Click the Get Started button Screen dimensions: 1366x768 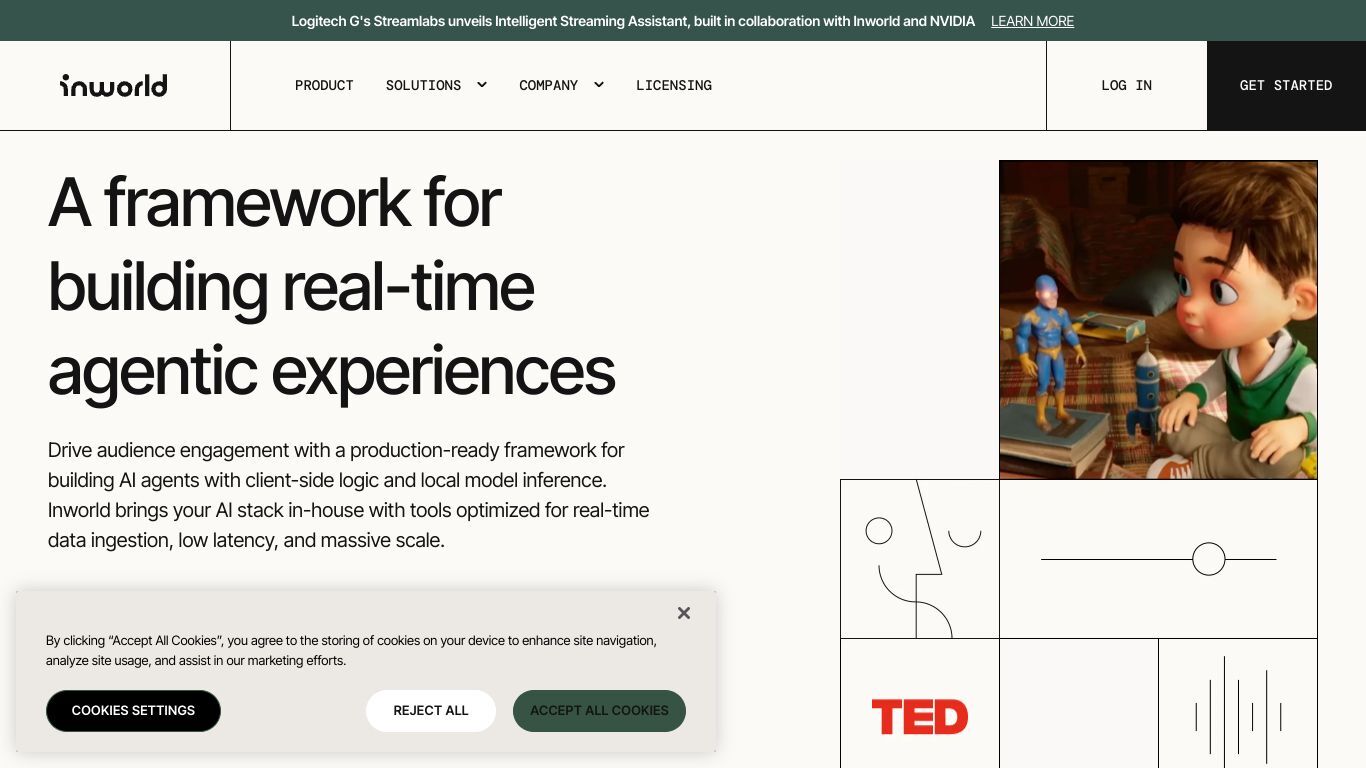pyautogui.click(x=1286, y=85)
